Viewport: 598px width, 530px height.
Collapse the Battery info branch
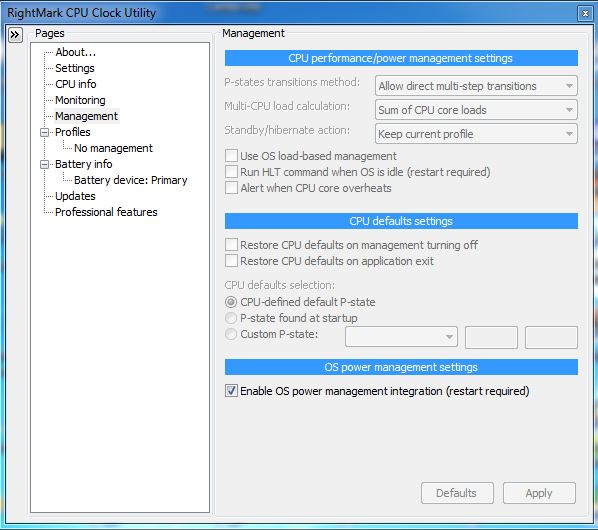click(x=45, y=164)
